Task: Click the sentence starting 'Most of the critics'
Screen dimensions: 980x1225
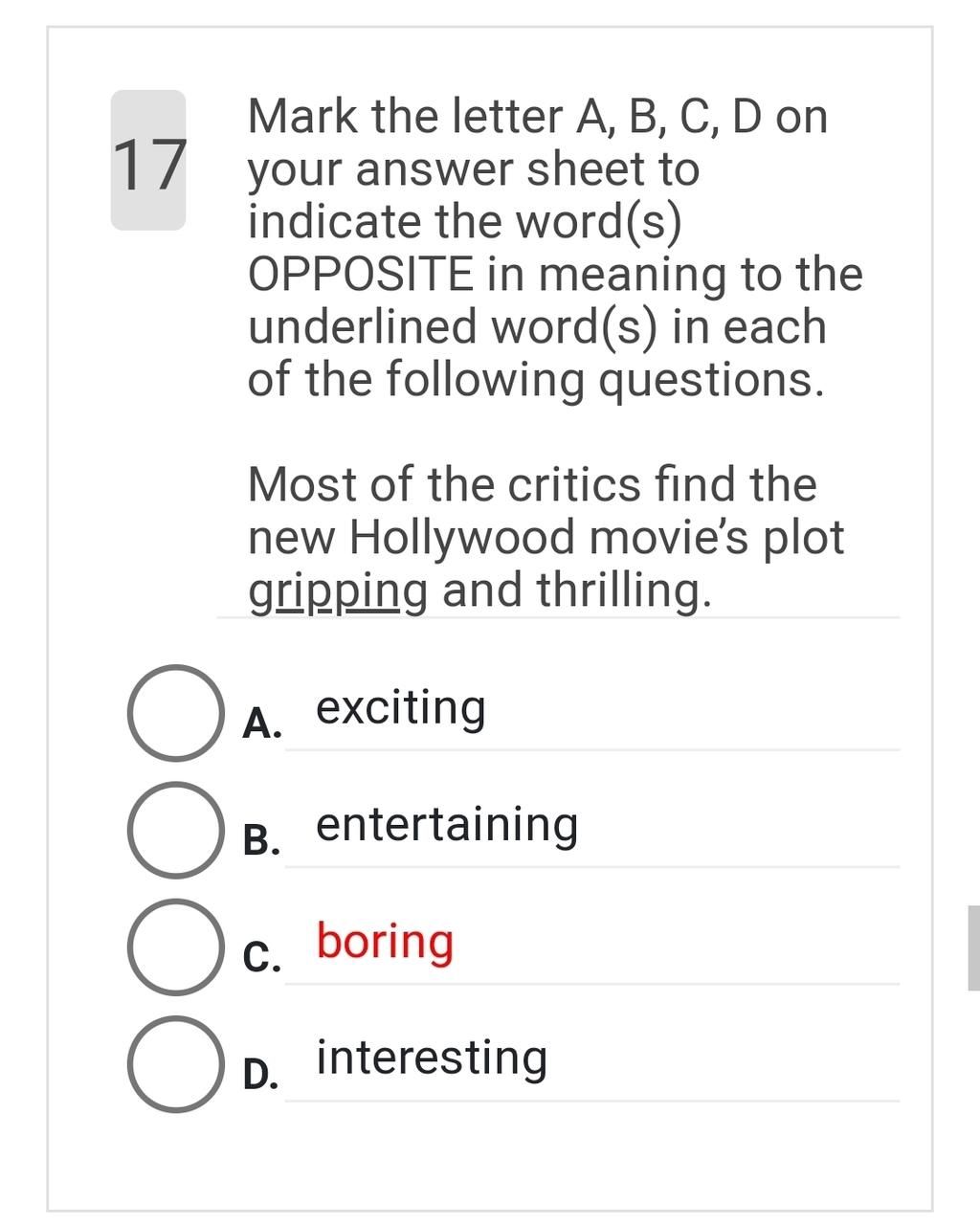Action: tap(546, 537)
